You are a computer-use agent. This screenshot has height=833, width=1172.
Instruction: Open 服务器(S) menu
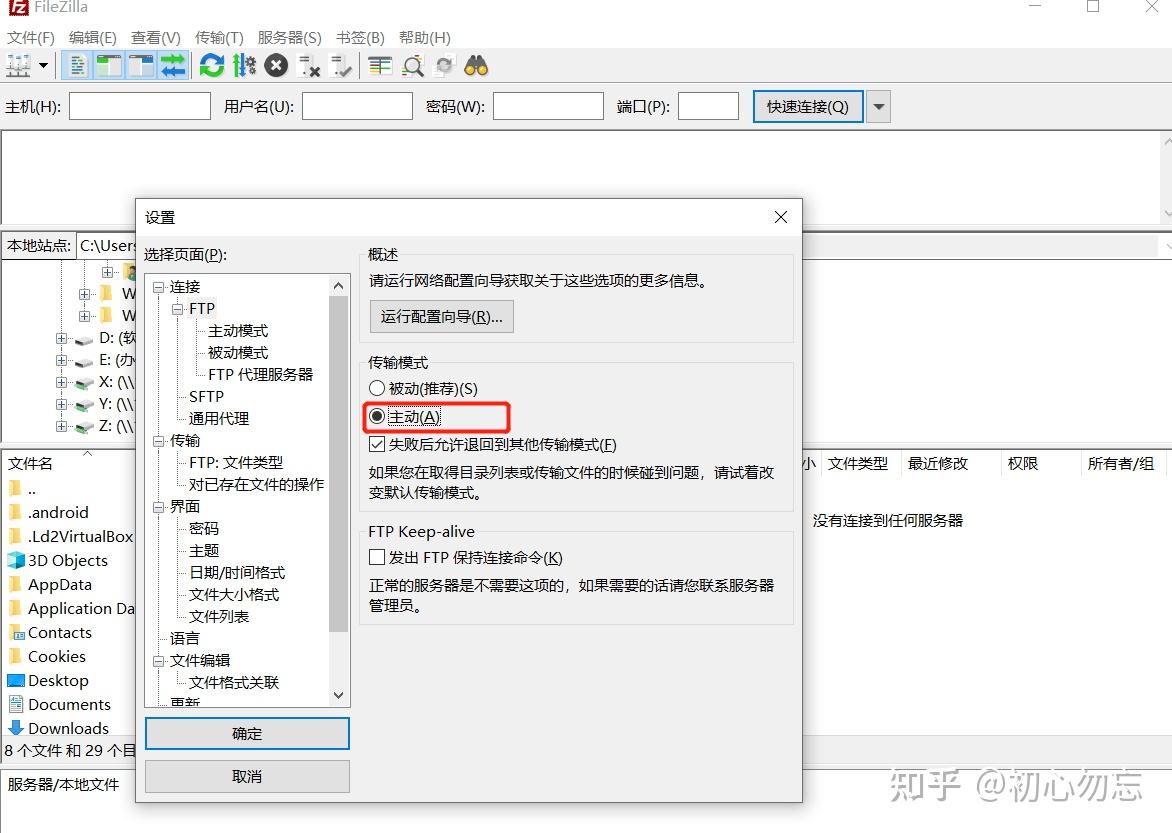pos(289,37)
